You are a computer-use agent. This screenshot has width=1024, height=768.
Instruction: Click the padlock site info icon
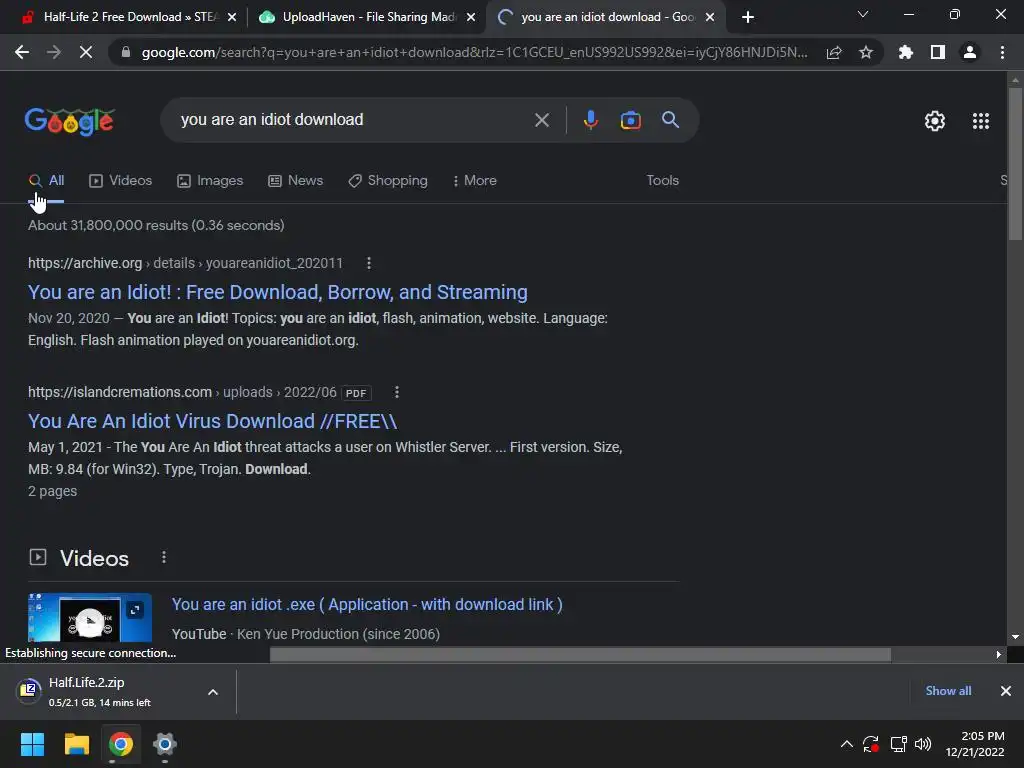pyautogui.click(x=126, y=52)
